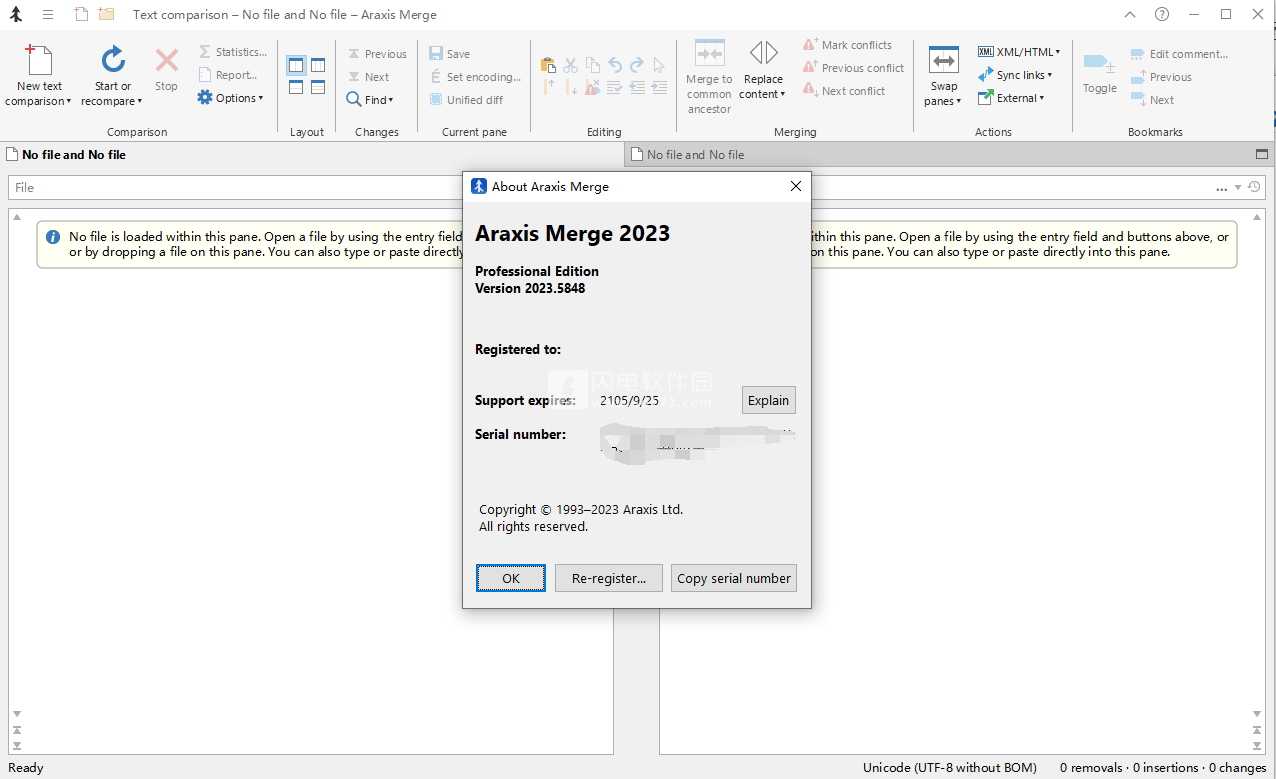
Task: Open the Sync links dropdown
Action: coord(1015,75)
